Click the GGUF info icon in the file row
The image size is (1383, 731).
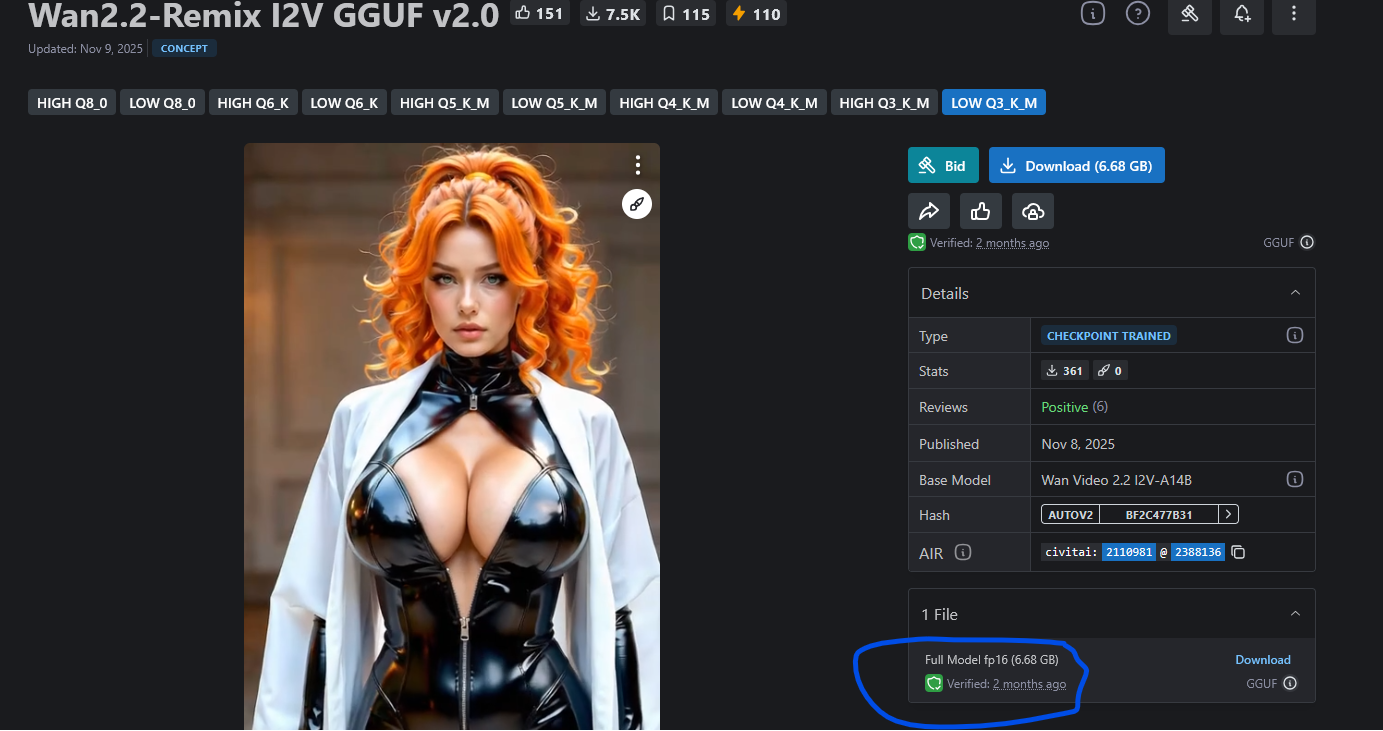1290,684
